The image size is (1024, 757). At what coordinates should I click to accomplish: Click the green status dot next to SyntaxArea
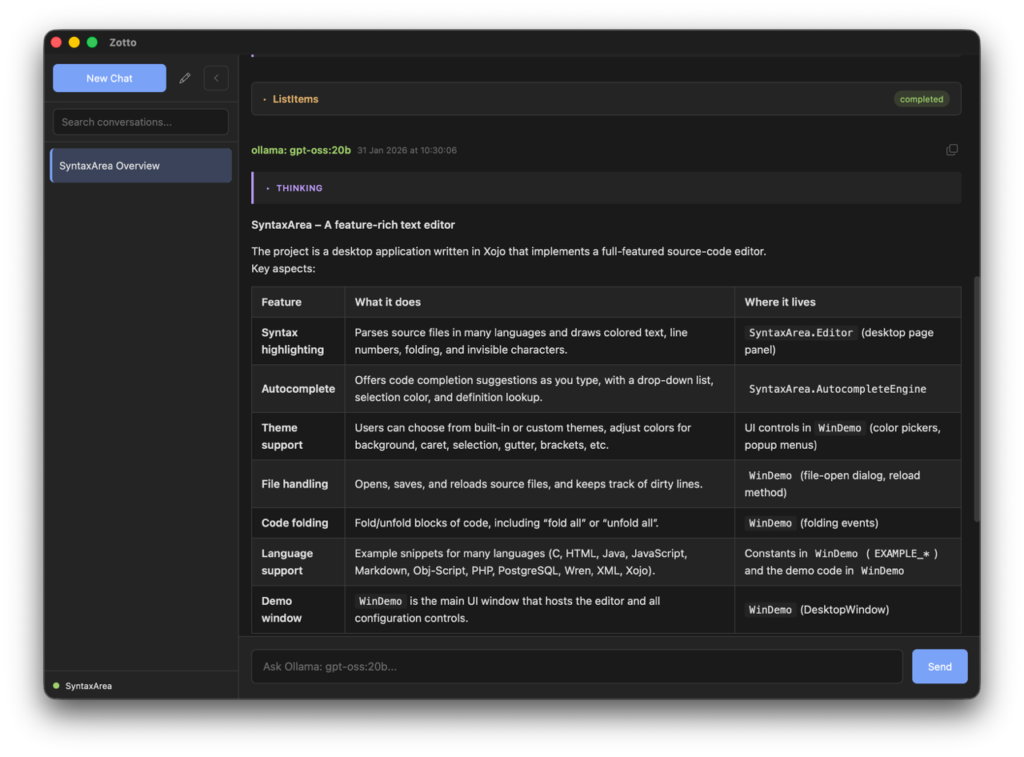(x=56, y=685)
